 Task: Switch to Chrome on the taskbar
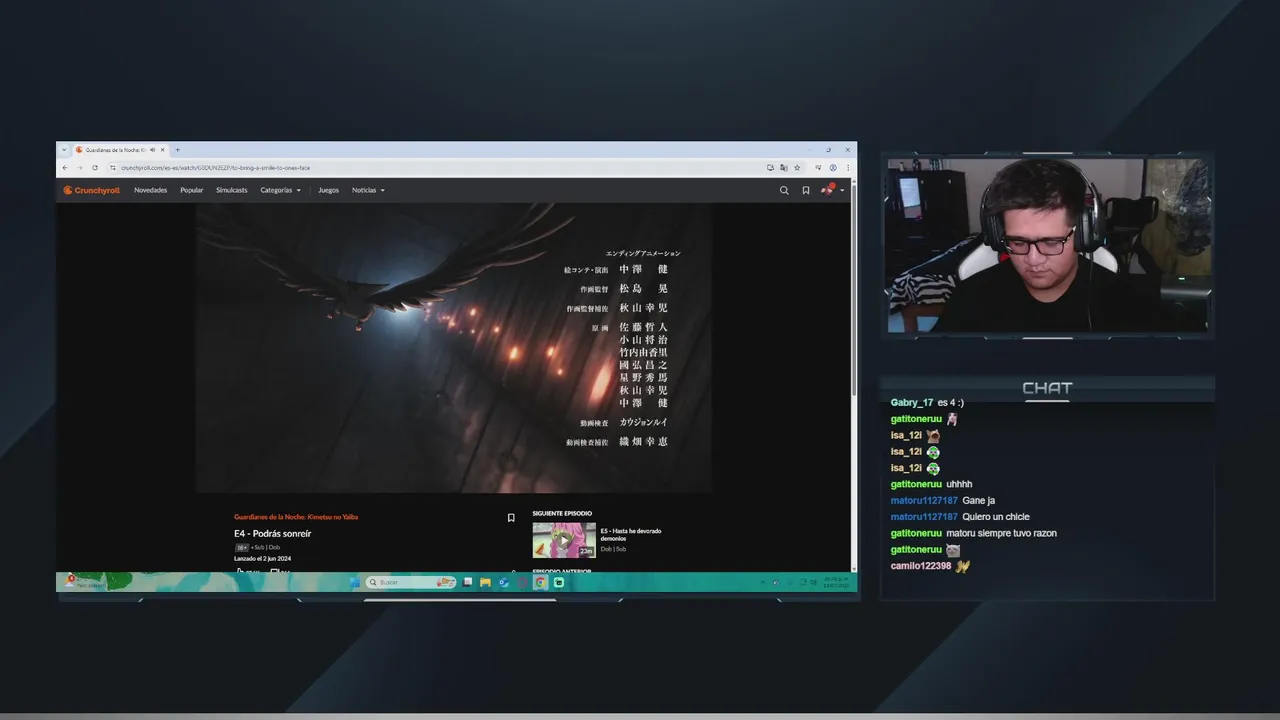pyautogui.click(x=540, y=582)
